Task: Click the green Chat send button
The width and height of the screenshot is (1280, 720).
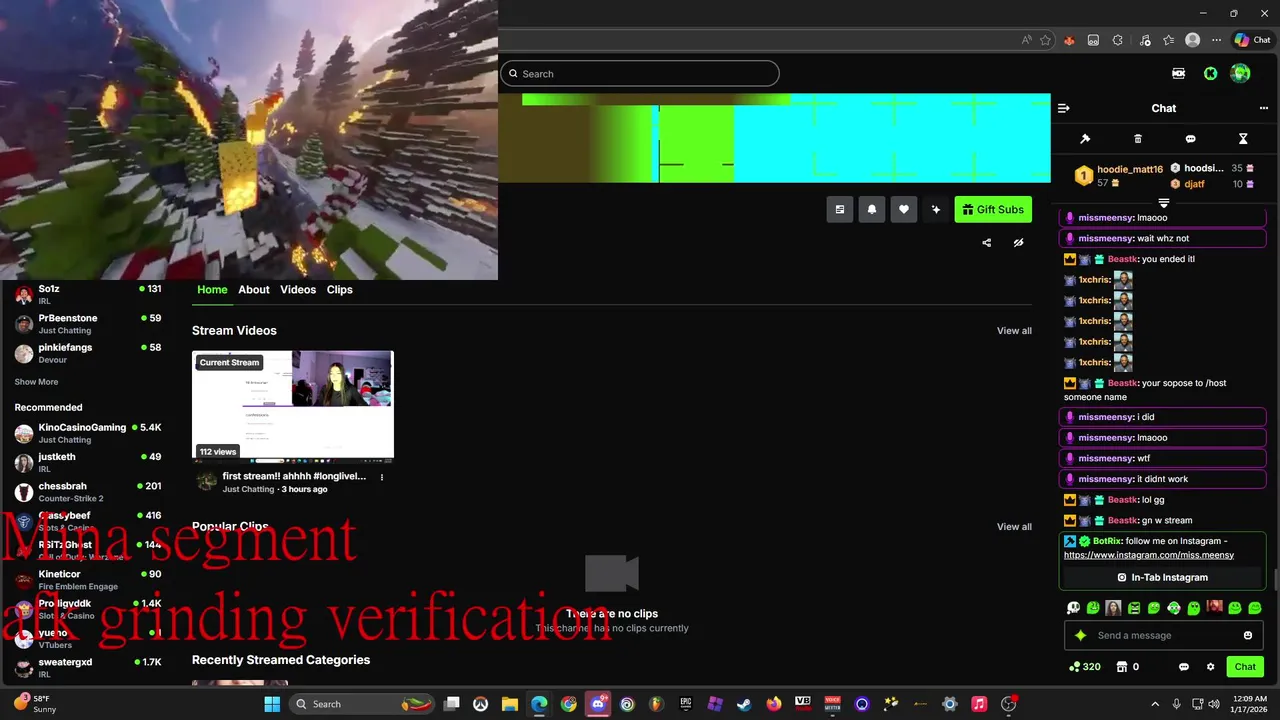Action: pos(1245,667)
